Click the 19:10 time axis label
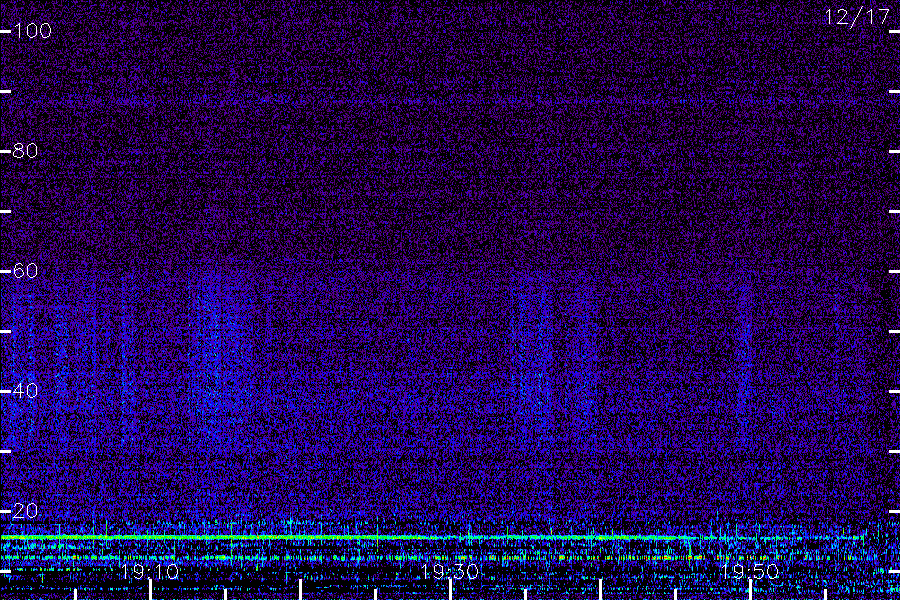The image size is (900, 600). (150, 571)
